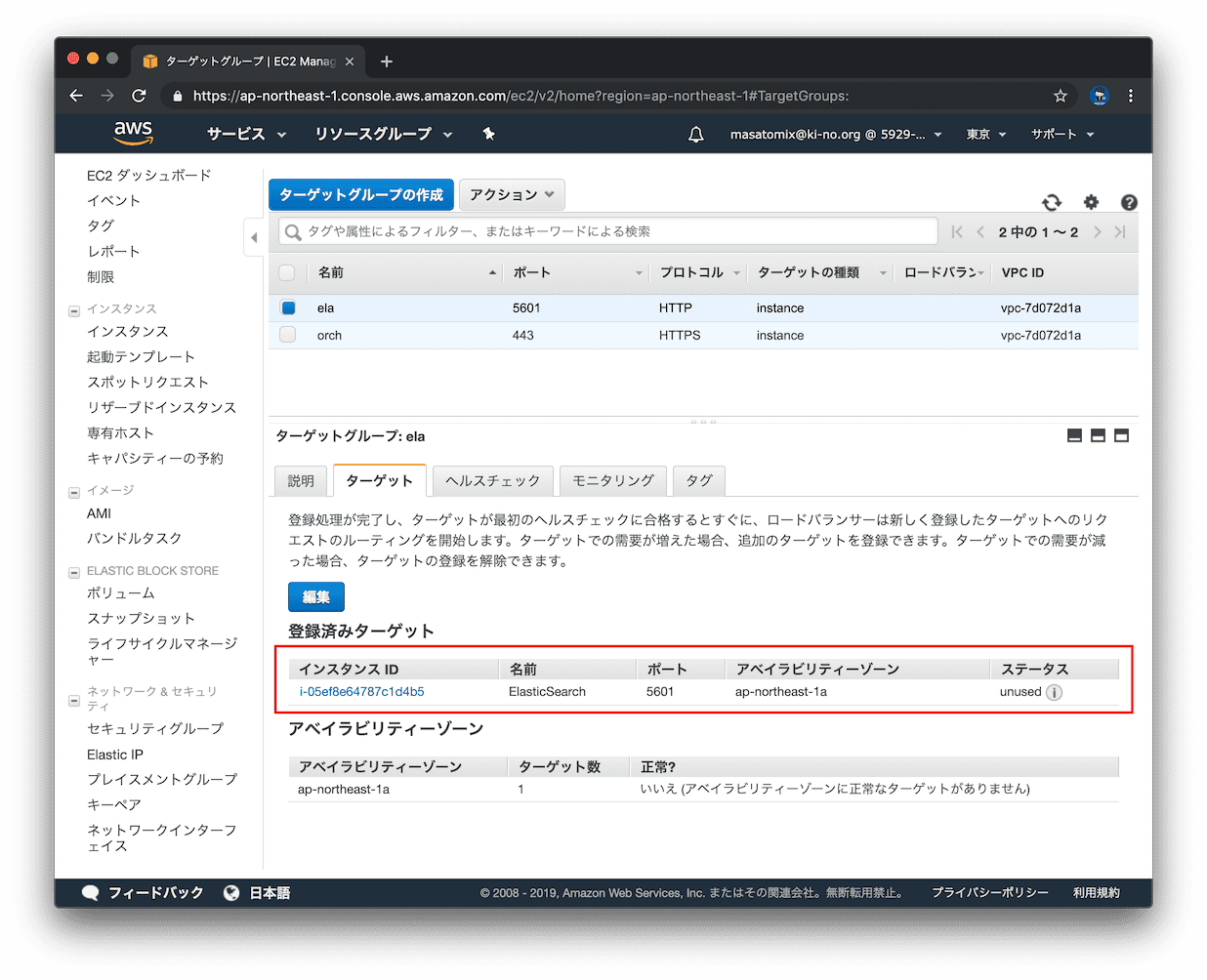Go to last page of results
This screenshot has width=1207, height=980.
pyautogui.click(x=1120, y=231)
